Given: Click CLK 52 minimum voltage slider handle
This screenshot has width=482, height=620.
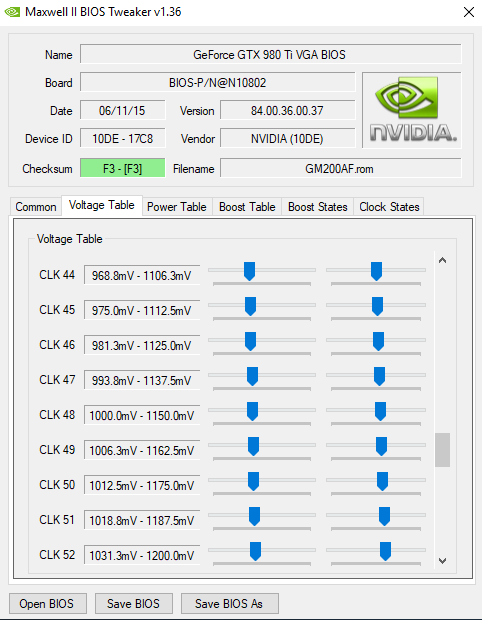Looking at the screenshot, I should tap(255, 551).
